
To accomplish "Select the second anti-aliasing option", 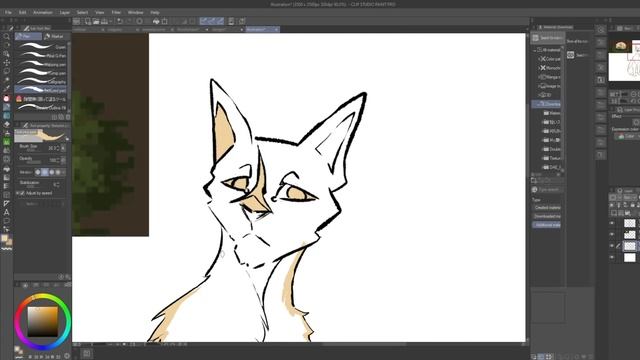I will [x=45, y=172].
